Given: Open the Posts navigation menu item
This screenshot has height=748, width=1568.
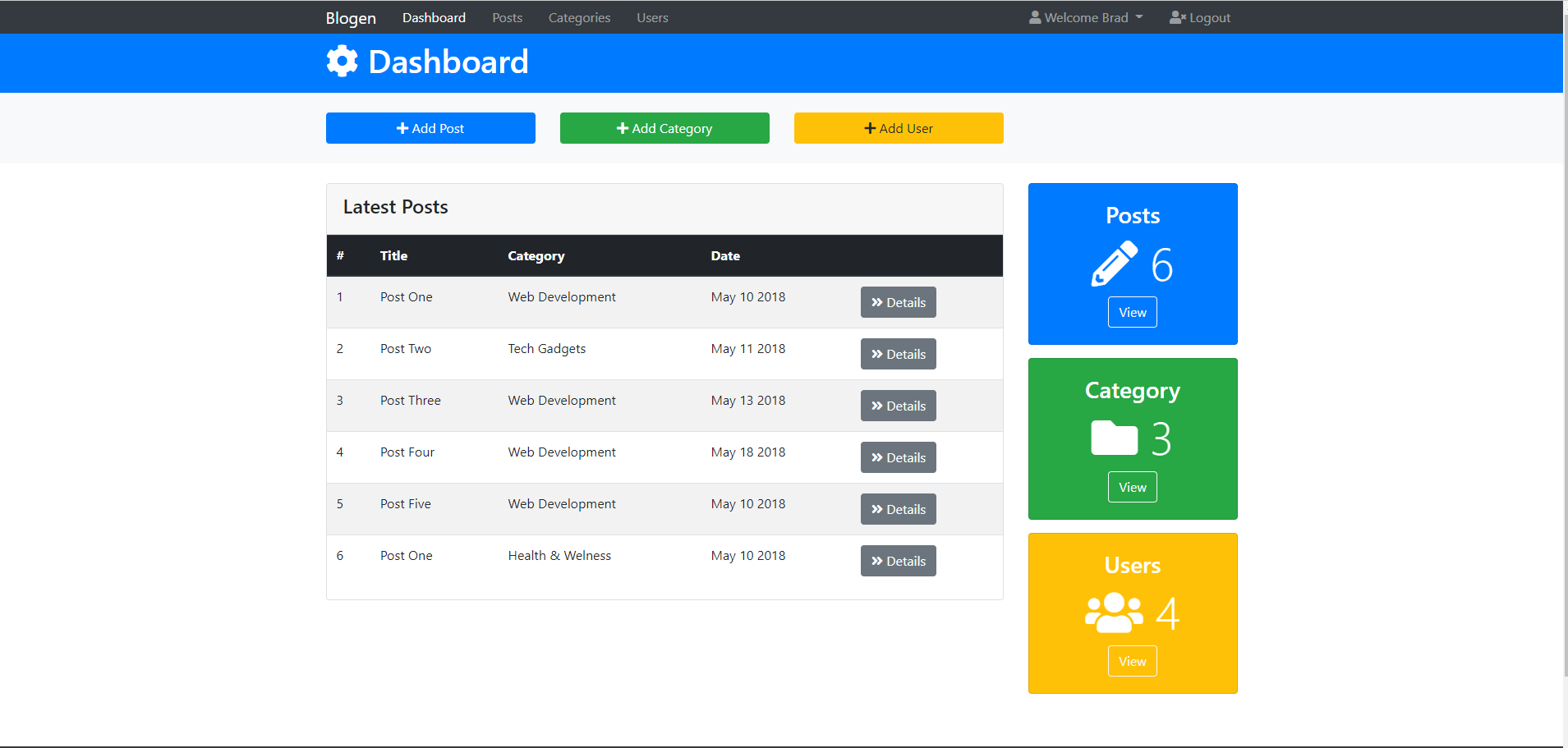Looking at the screenshot, I should coord(507,17).
